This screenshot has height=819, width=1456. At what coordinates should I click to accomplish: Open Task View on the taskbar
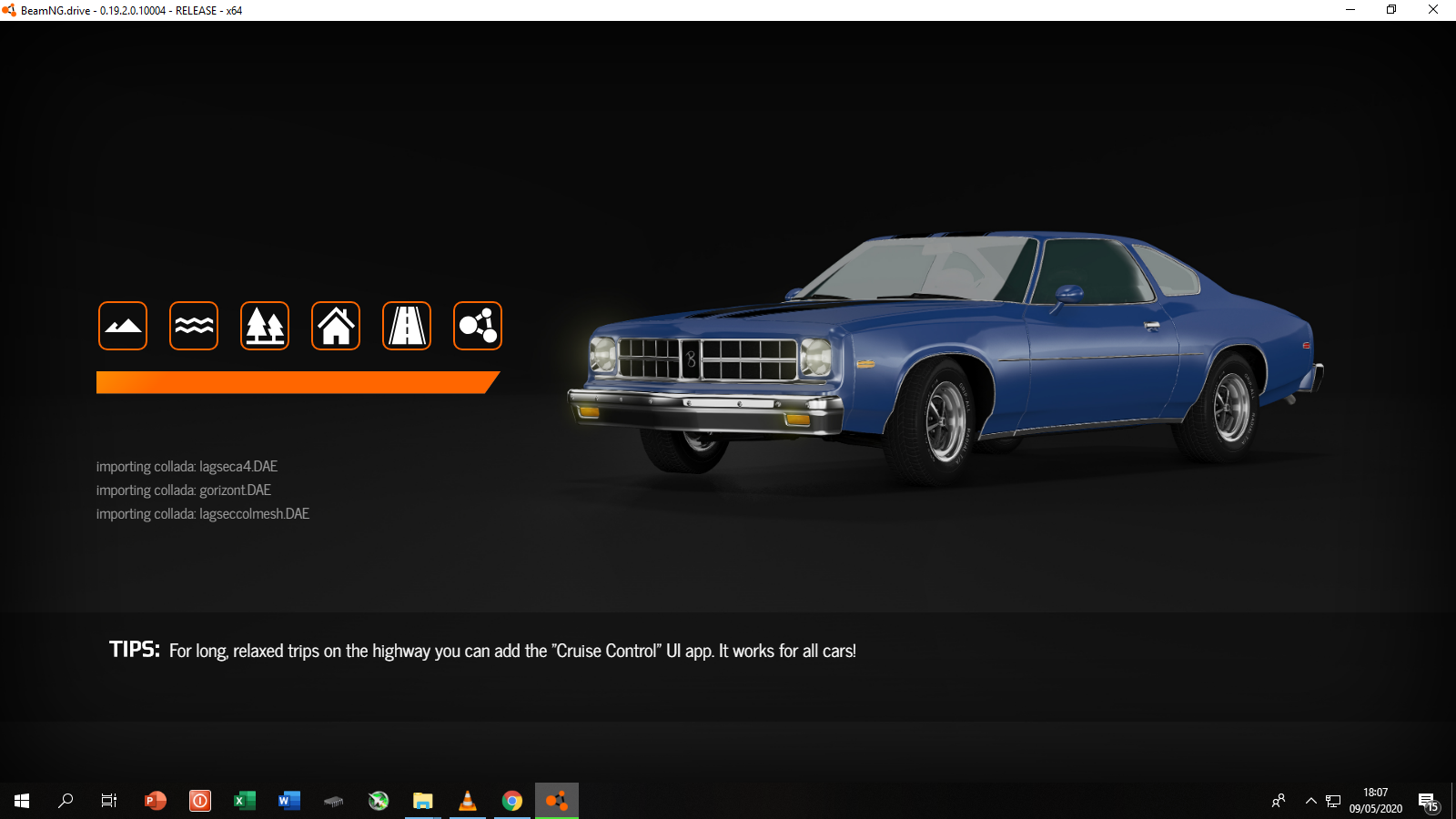tap(109, 801)
